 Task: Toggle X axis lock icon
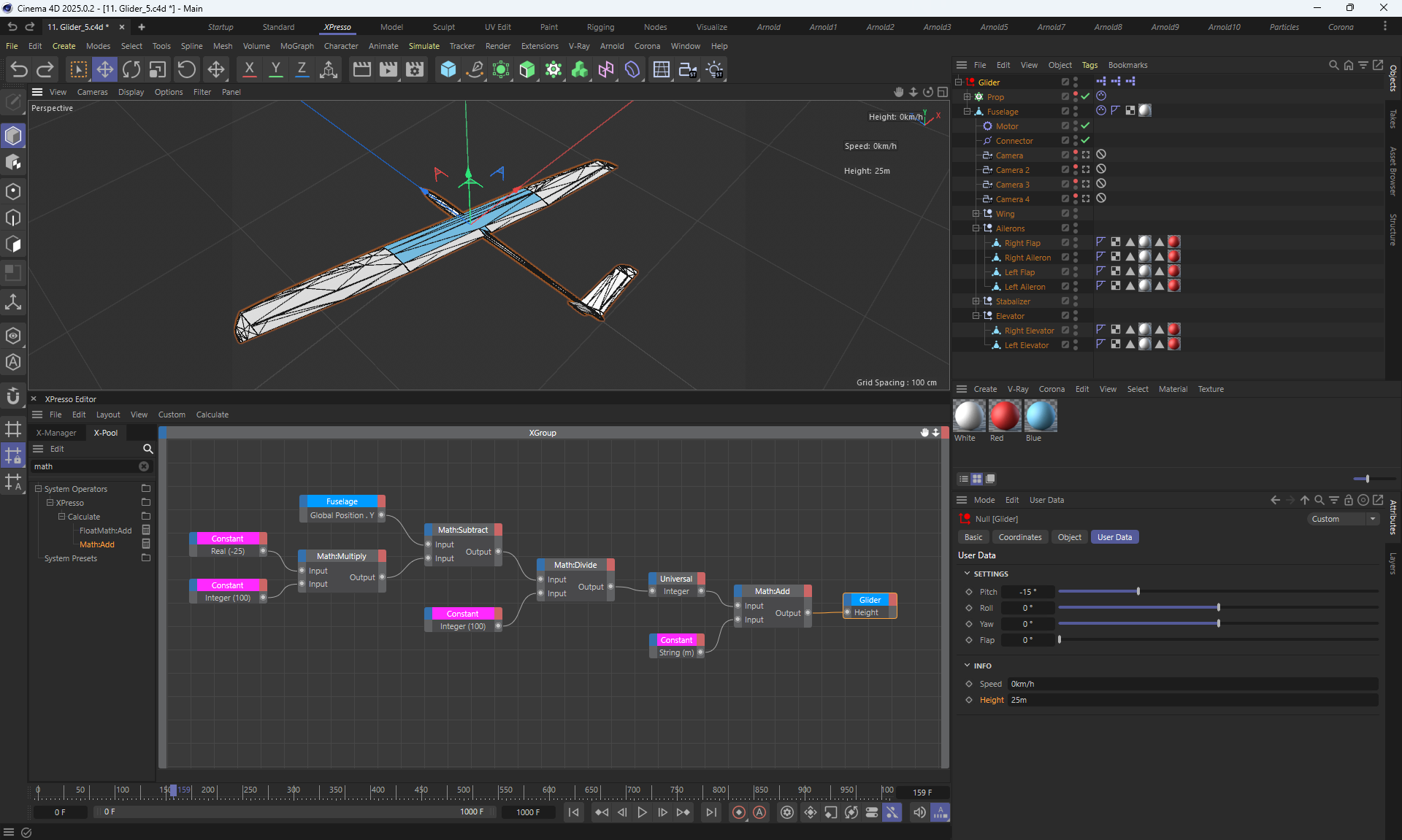click(x=249, y=69)
